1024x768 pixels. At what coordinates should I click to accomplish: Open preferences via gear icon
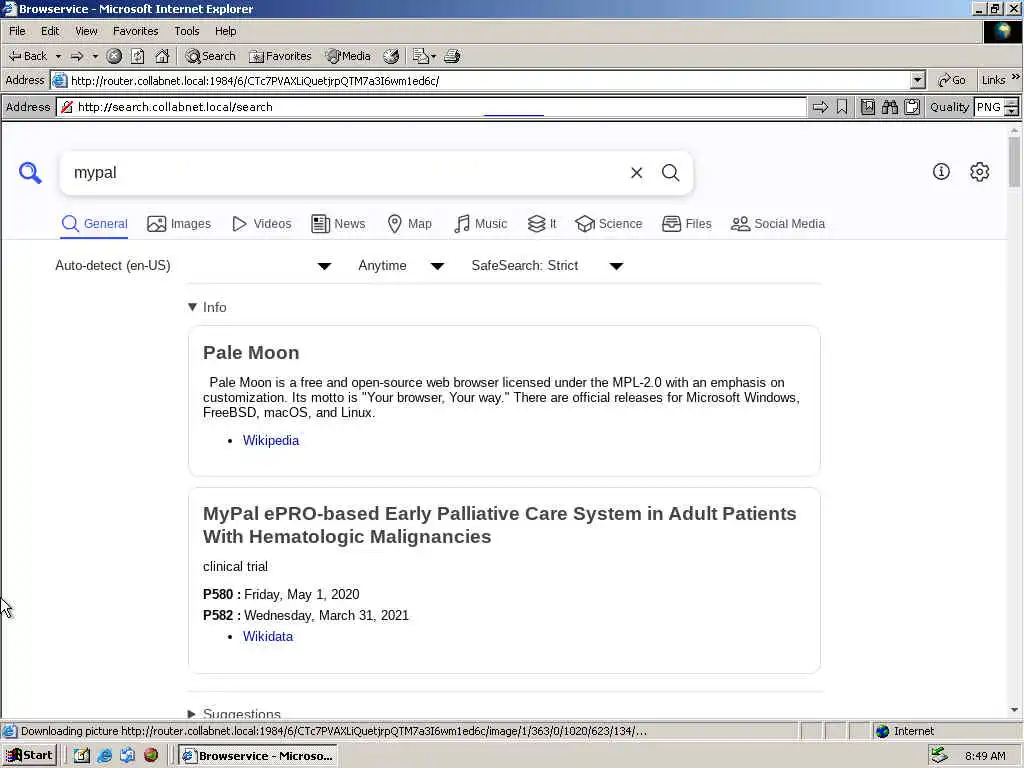[980, 172]
